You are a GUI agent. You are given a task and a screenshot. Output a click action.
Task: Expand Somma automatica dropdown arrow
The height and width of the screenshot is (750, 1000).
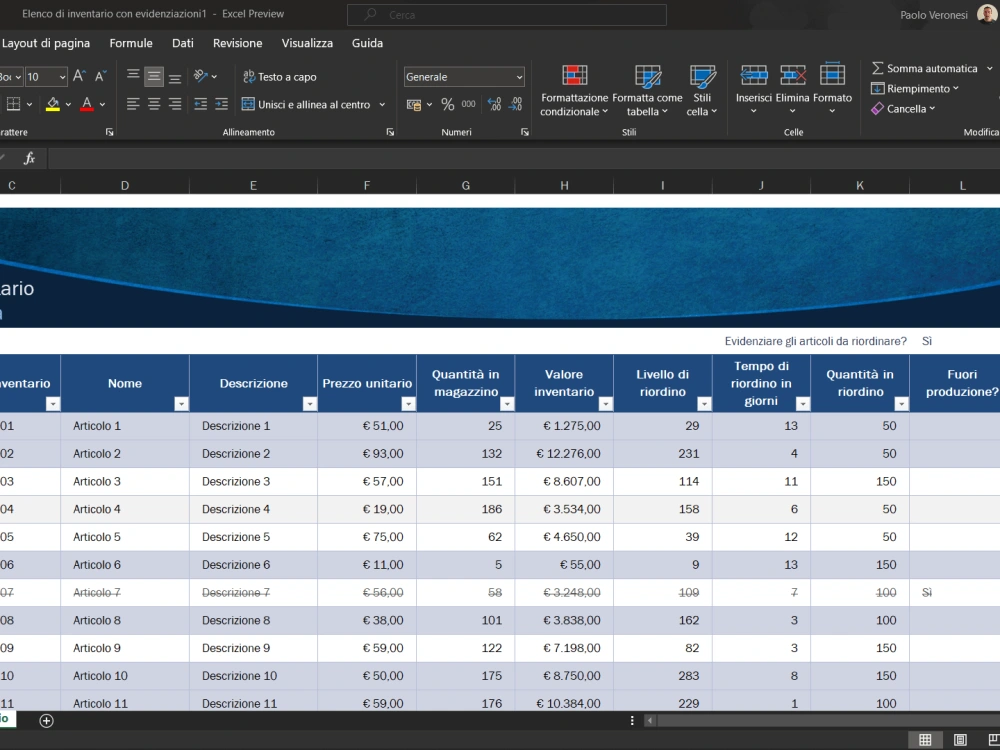tap(990, 68)
